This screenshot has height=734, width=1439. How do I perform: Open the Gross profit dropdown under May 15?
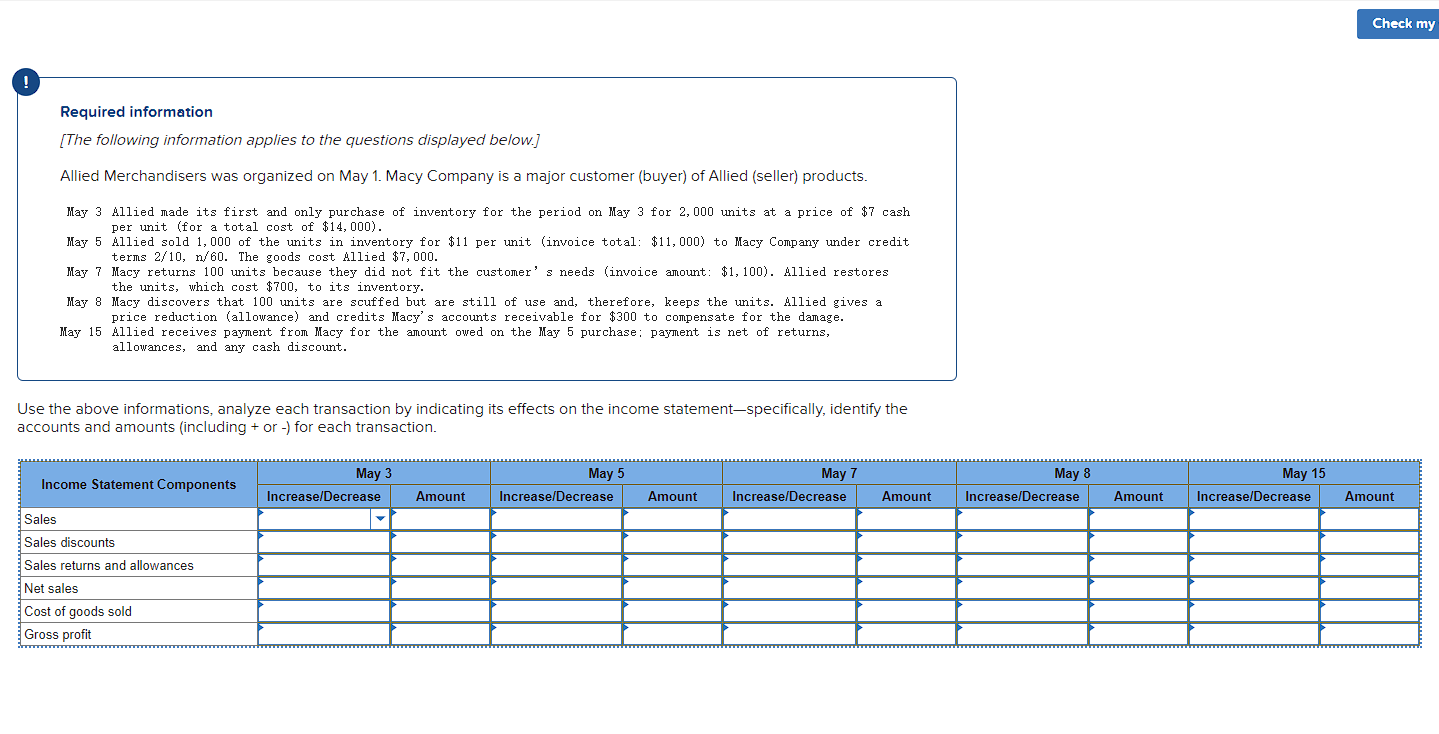coord(1253,634)
